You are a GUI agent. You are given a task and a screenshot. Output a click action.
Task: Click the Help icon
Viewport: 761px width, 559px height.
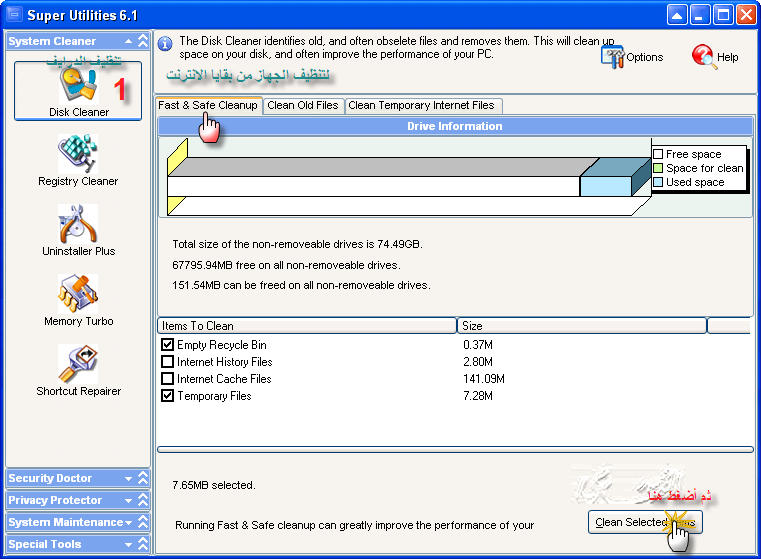[702, 56]
